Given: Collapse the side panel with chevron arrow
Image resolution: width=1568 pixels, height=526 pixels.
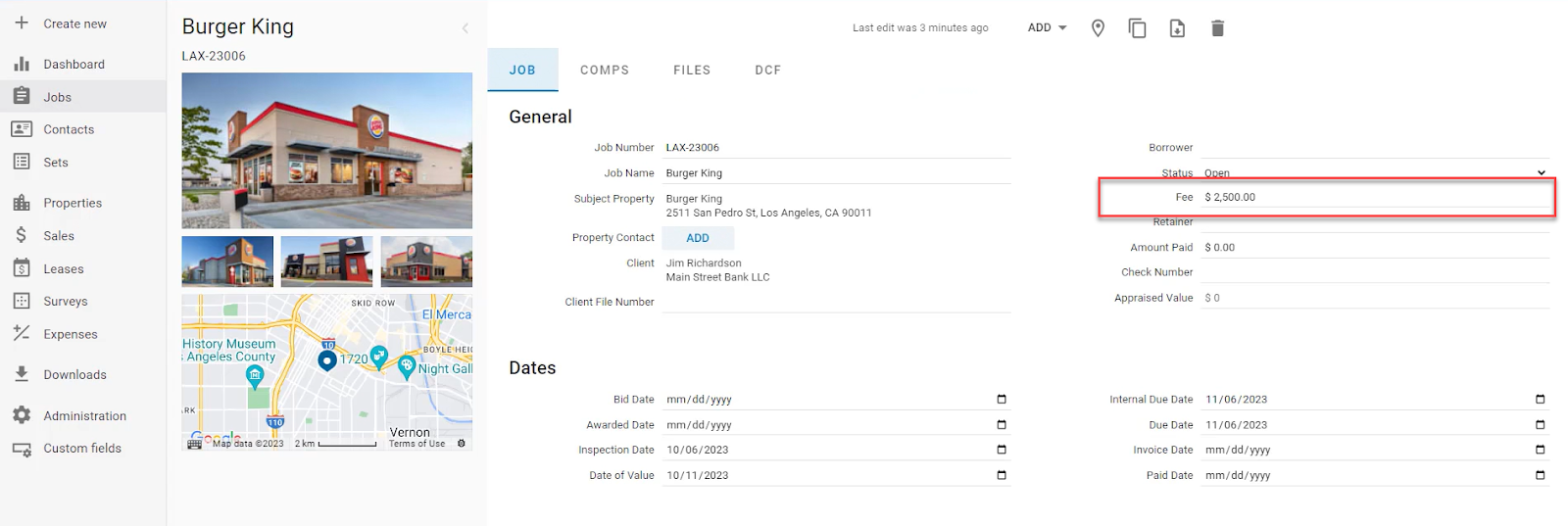Looking at the screenshot, I should point(465,28).
